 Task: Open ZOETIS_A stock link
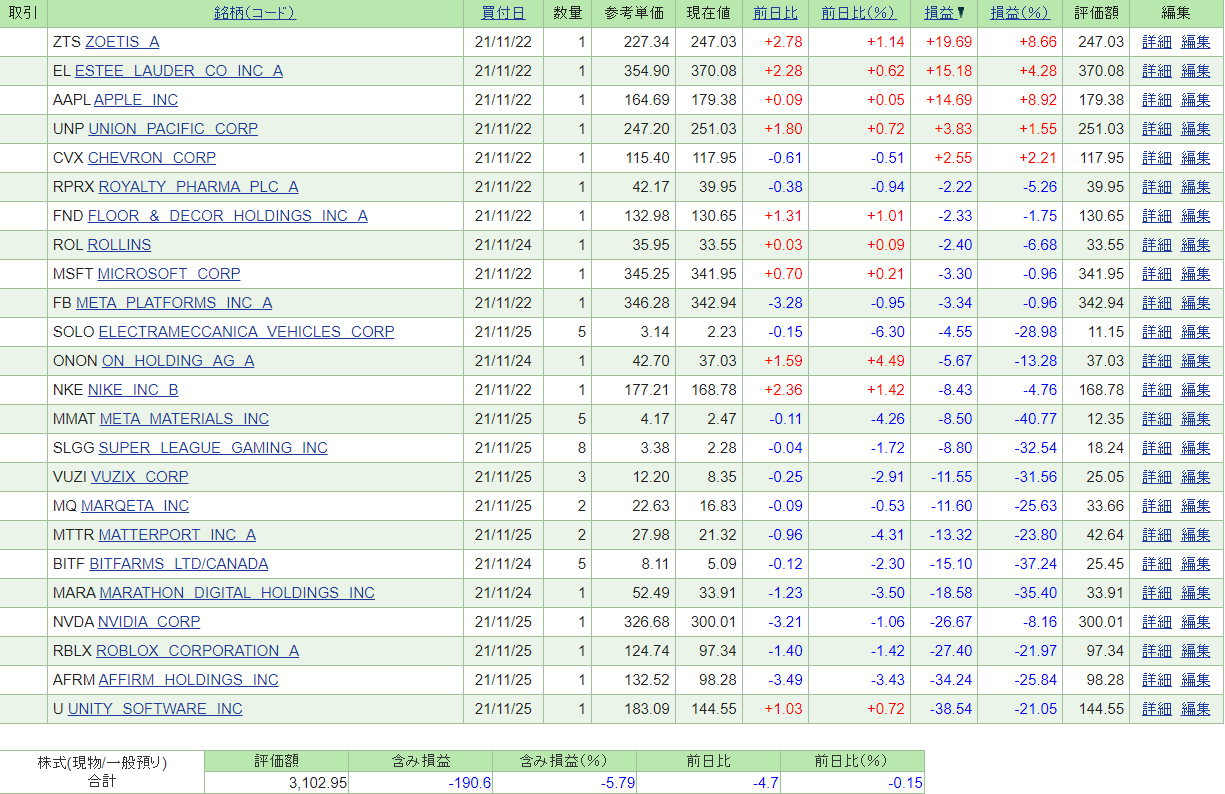122,42
